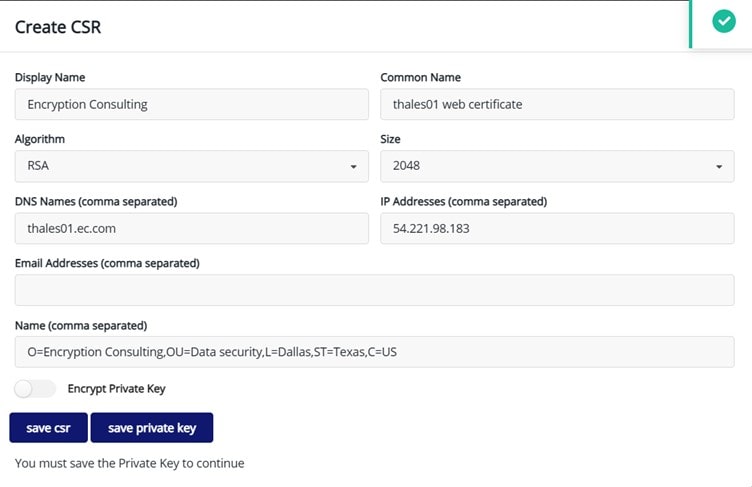
Task: Click the 'Algorithm' field label
Action: point(40,139)
